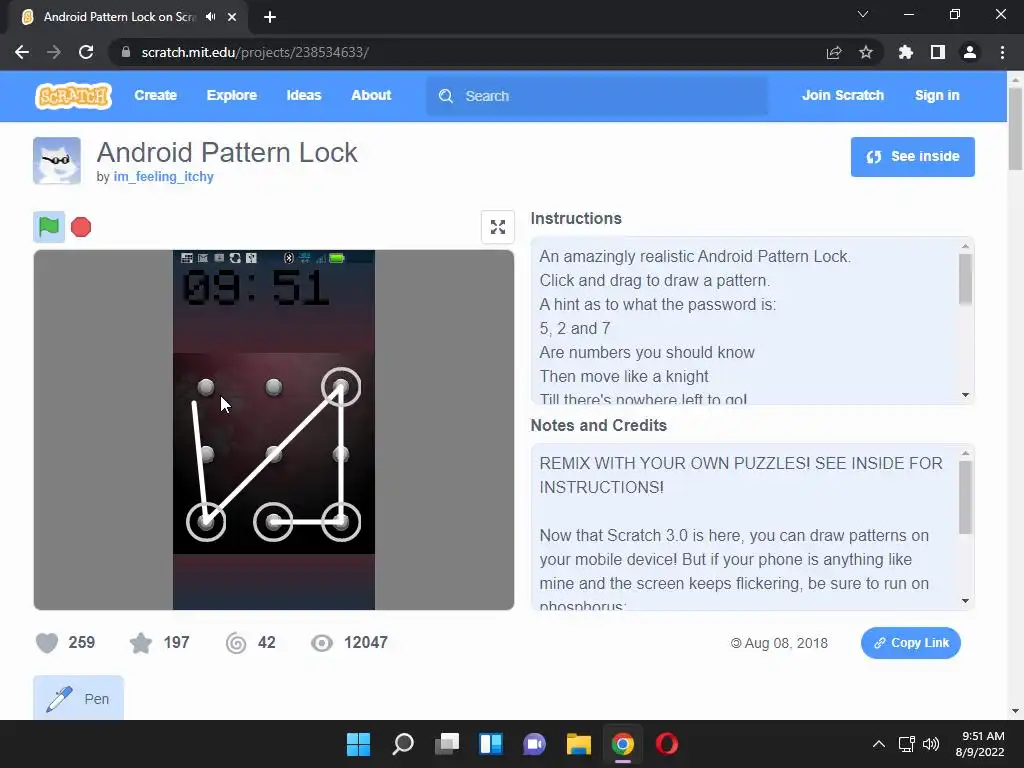Image resolution: width=1024 pixels, height=768 pixels.
Task: Click the address bar URL
Action: (x=255, y=52)
